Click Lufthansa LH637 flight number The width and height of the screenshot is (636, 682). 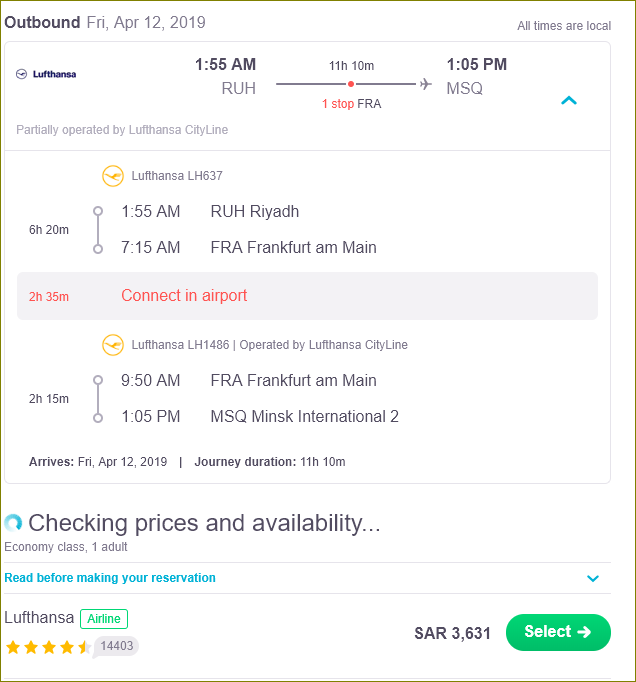tap(177, 176)
